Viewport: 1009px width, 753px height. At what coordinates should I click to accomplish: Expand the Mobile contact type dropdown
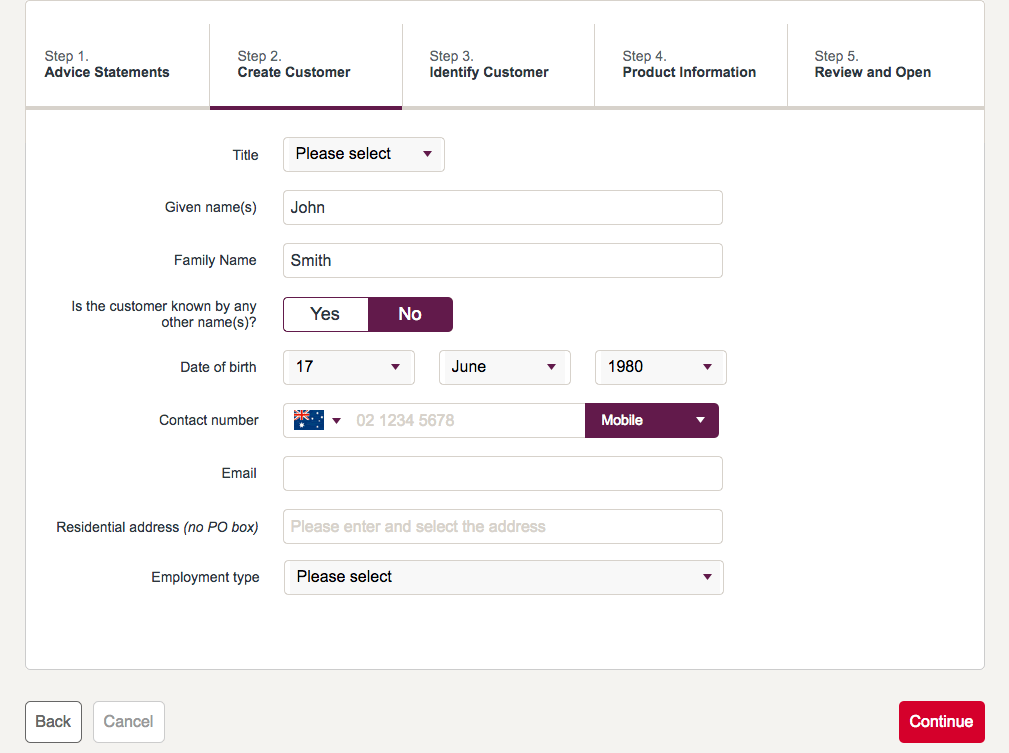click(651, 421)
